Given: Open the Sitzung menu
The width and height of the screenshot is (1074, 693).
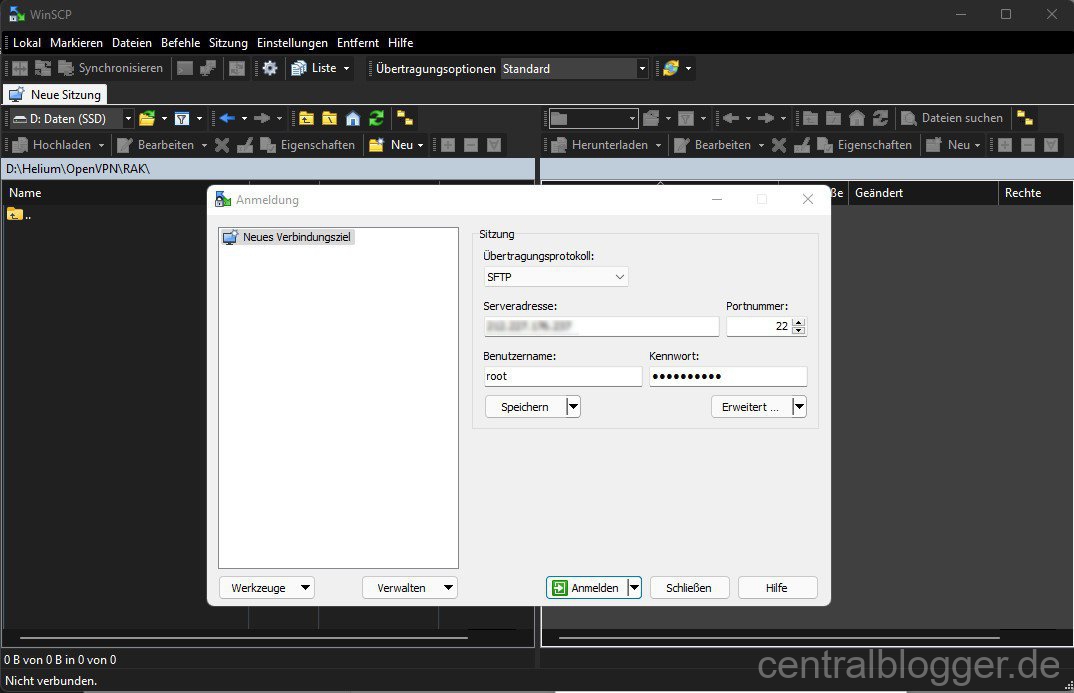Looking at the screenshot, I should (227, 42).
